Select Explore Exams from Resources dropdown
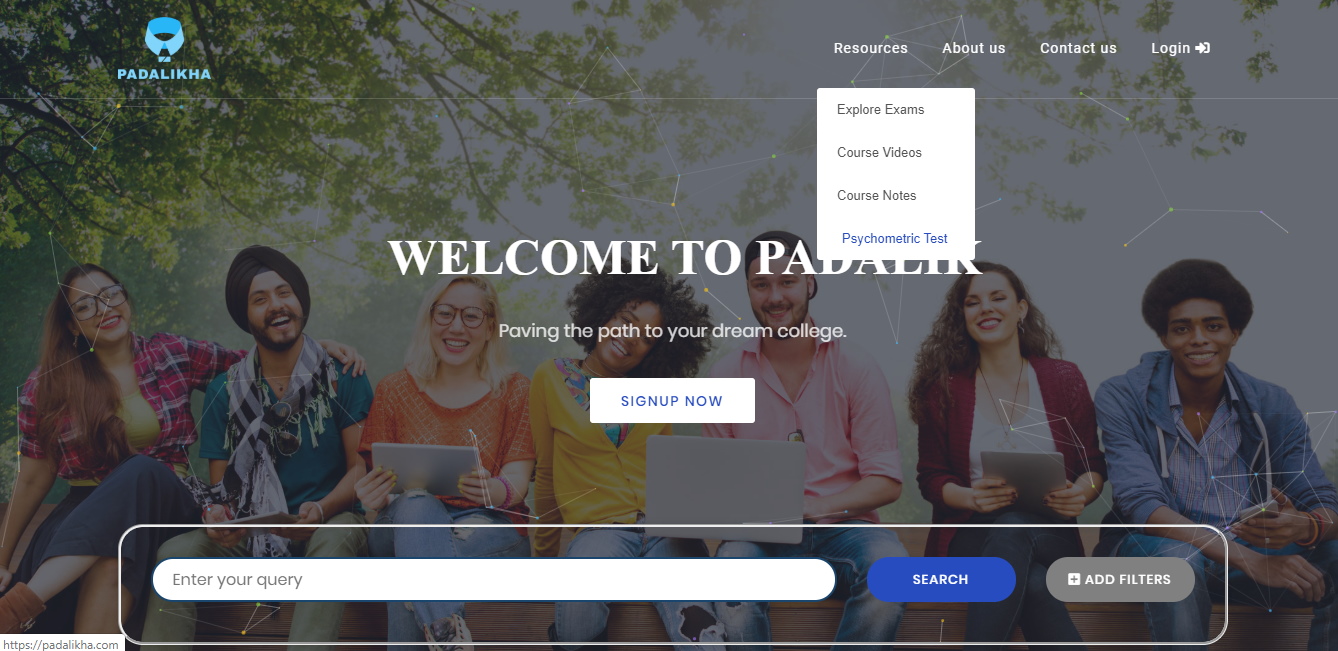Screen dimensions: 1338x651 pos(881,110)
